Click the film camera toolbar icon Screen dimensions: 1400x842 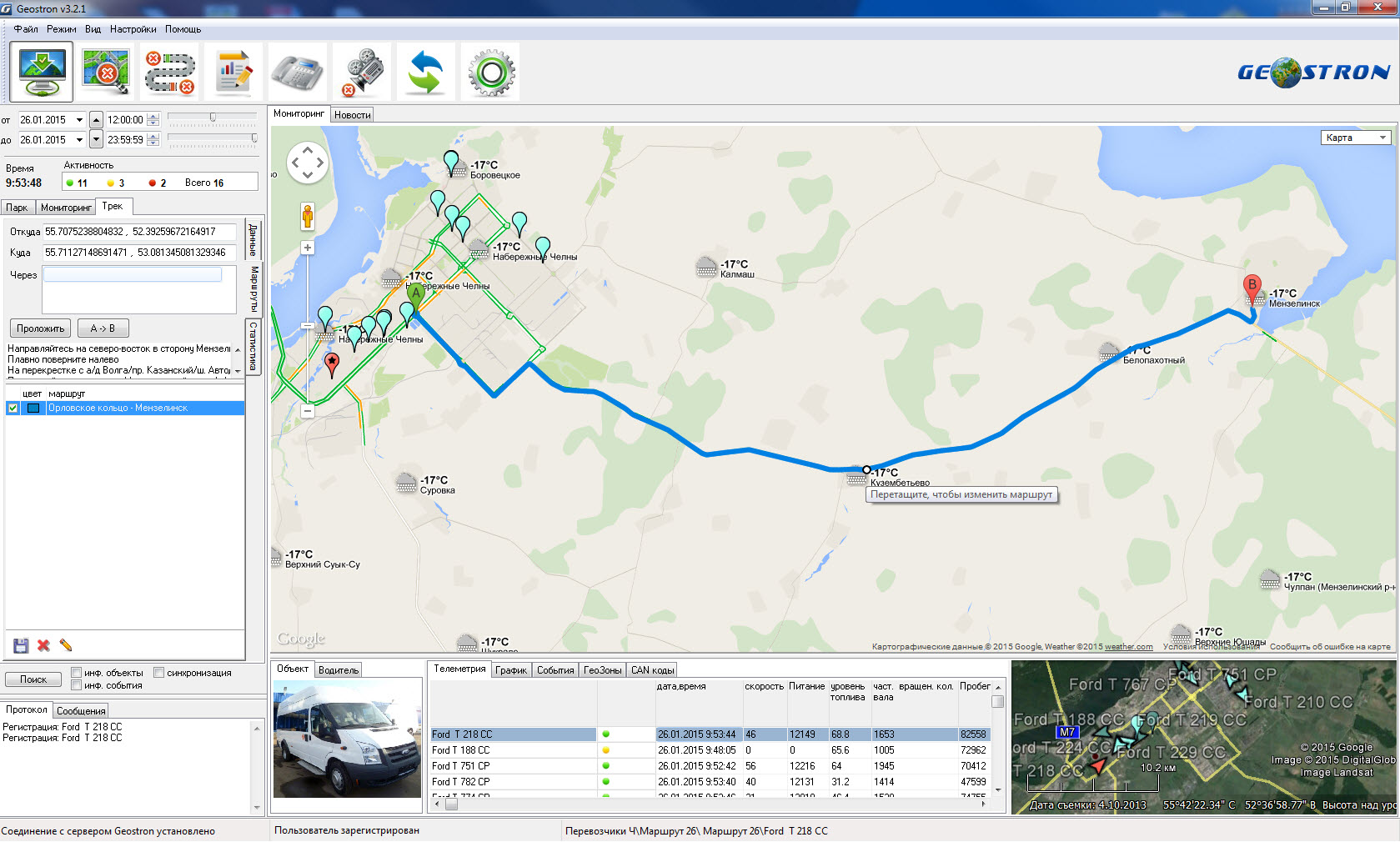362,72
